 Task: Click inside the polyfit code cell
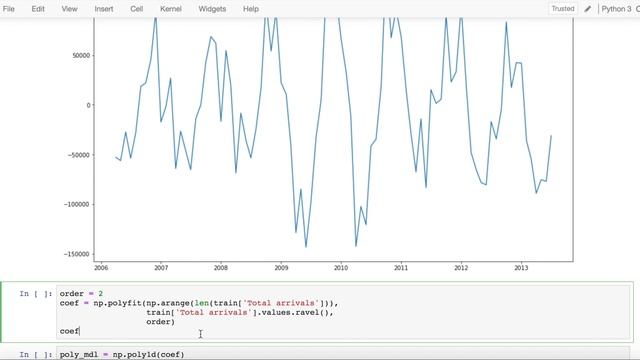tap(343, 312)
